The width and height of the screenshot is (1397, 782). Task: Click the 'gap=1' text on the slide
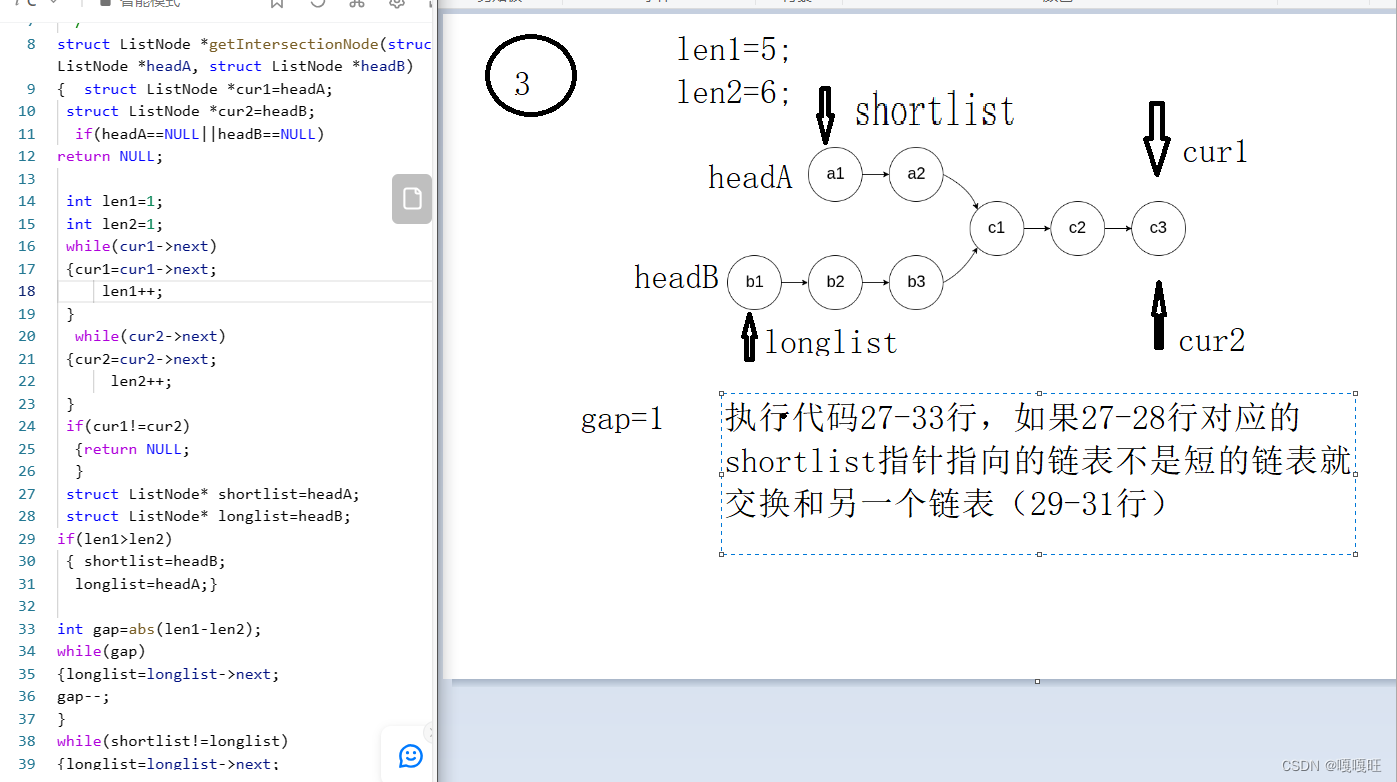[x=621, y=419]
